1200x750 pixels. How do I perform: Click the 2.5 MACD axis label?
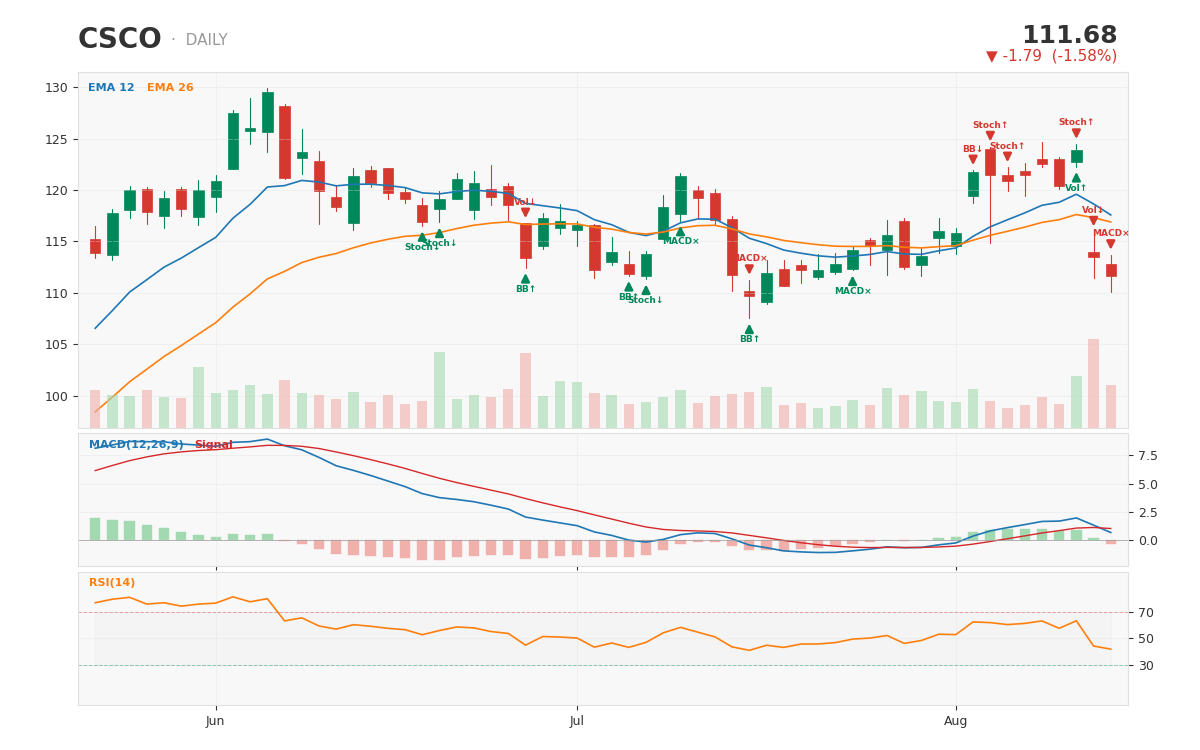pos(1147,512)
